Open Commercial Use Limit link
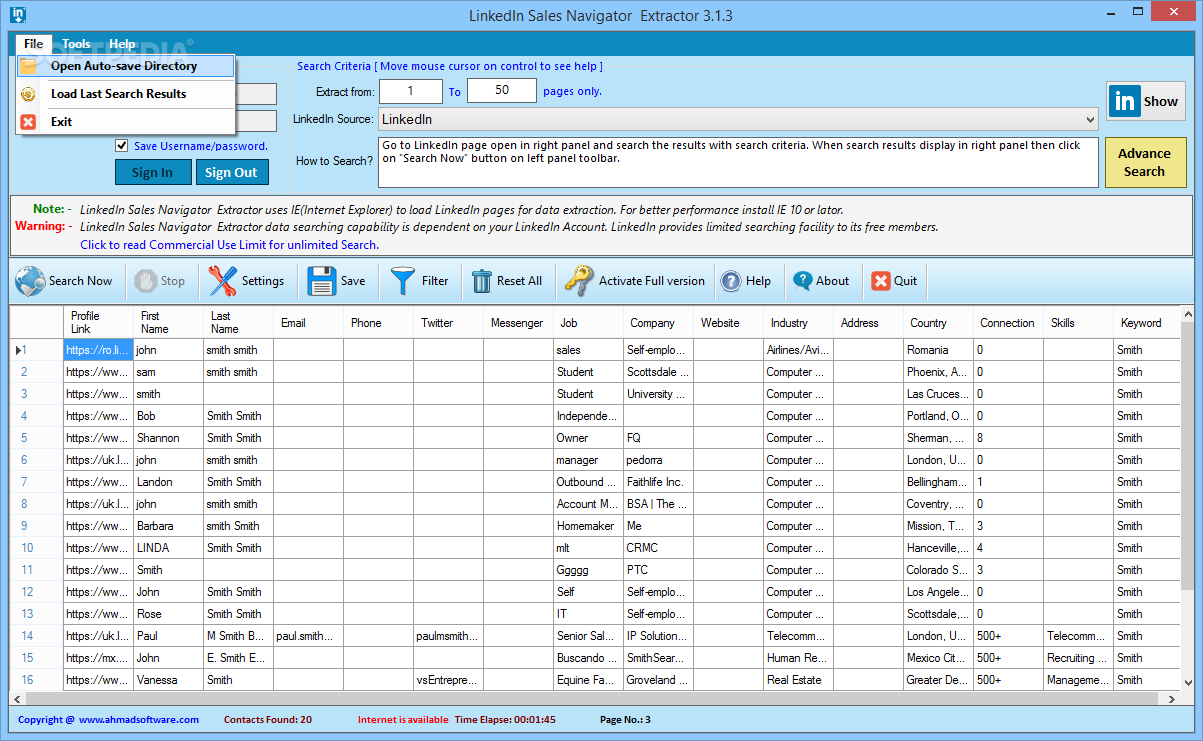 [229, 245]
